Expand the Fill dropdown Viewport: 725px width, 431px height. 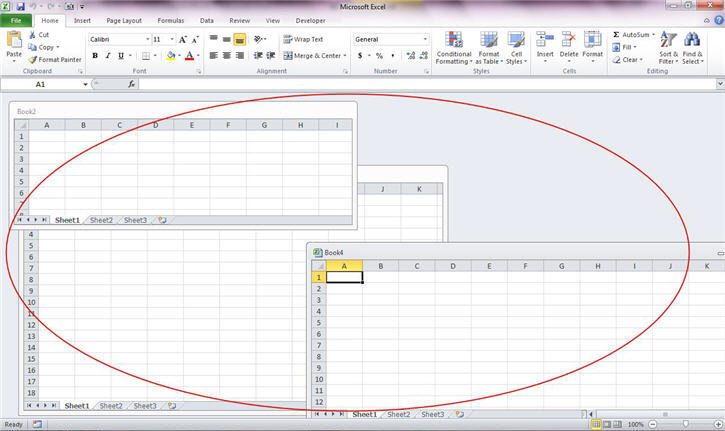pos(635,47)
